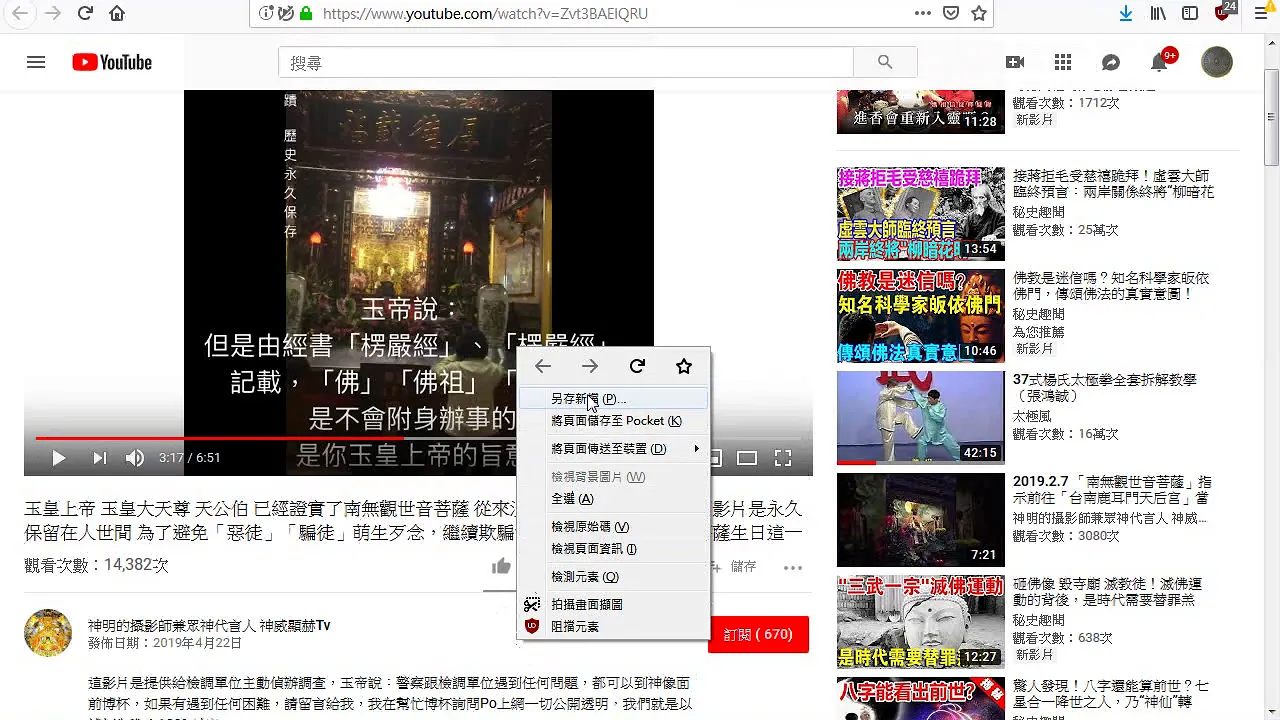The image size is (1280, 720).
Task: Click the context menu bookmark star
Action: [684, 366]
